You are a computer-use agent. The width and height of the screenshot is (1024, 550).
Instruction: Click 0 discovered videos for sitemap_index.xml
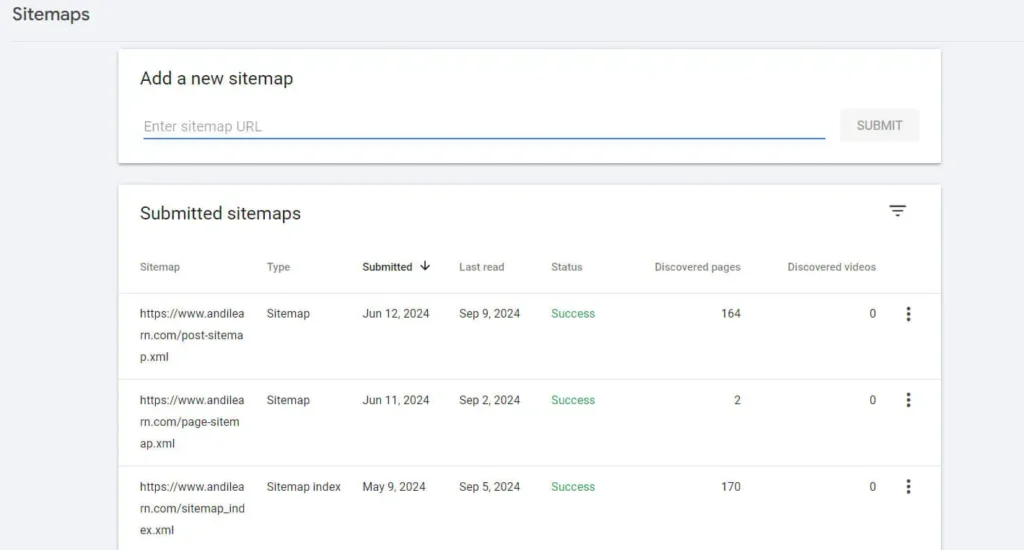click(872, 487)
